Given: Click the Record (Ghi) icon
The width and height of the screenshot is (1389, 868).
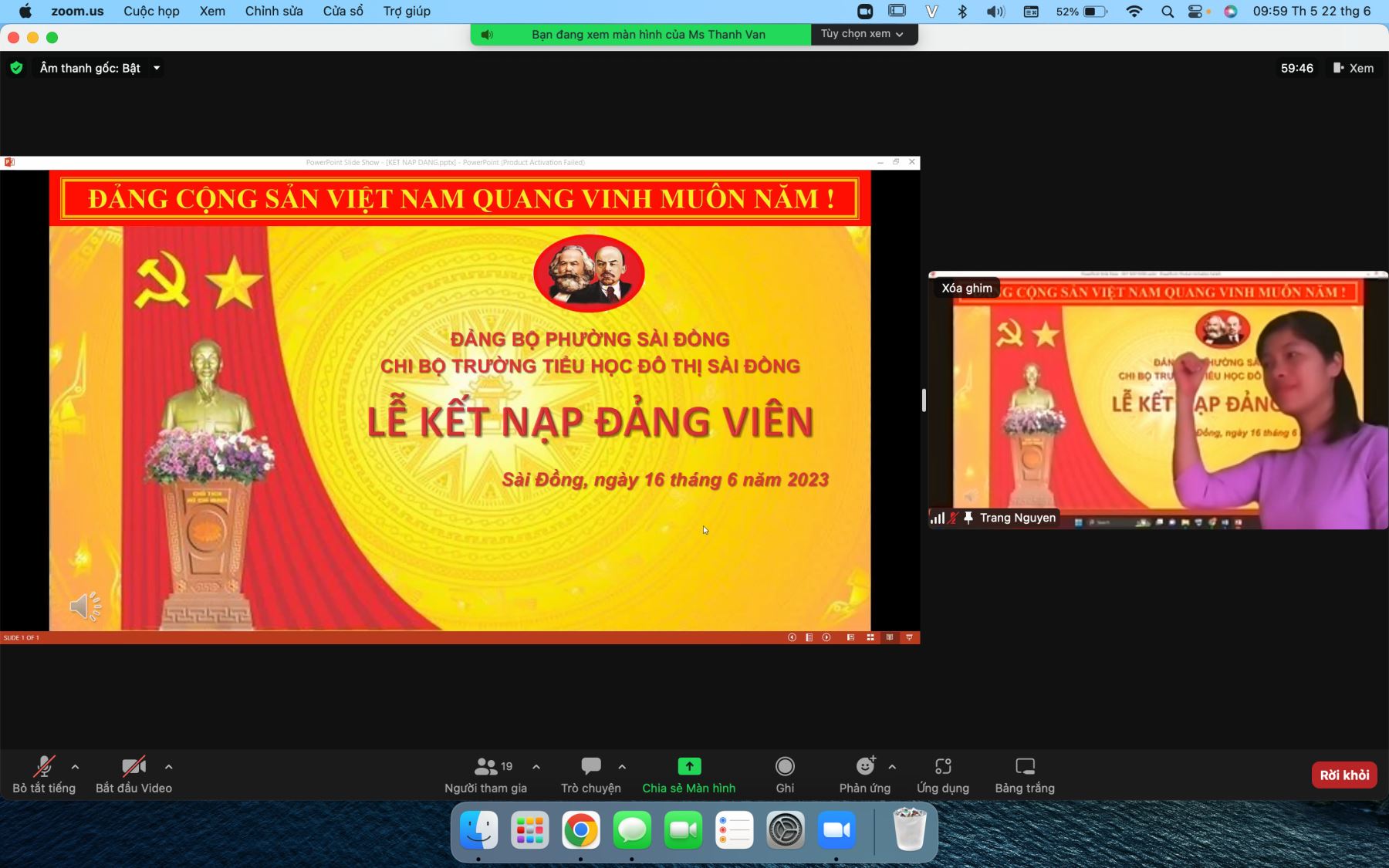Looking at the screenshot, I should pyautogui.click(x=785, y=766).
